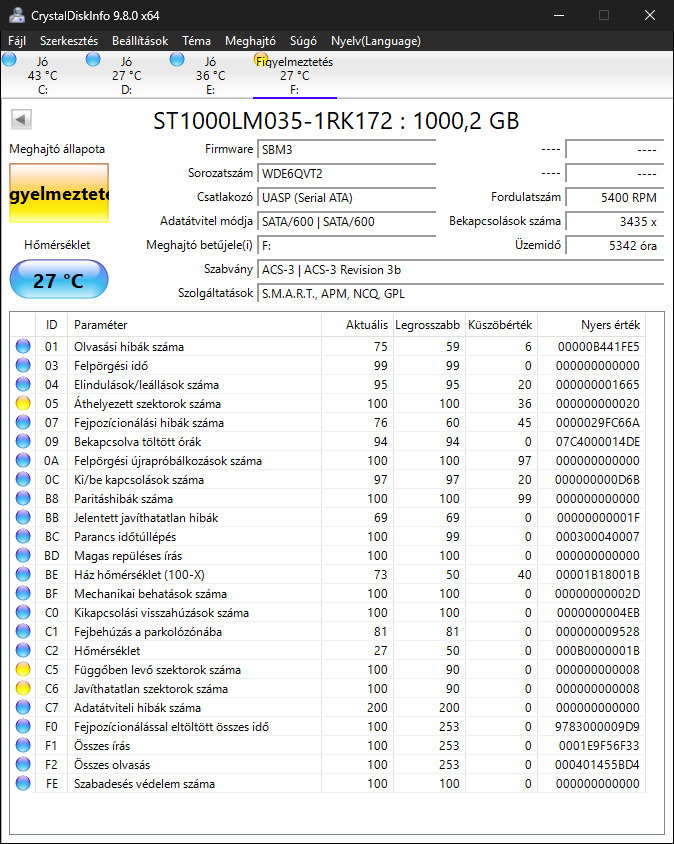
Task: Open the Szerkesztés menu
Action: pos(69,41)
